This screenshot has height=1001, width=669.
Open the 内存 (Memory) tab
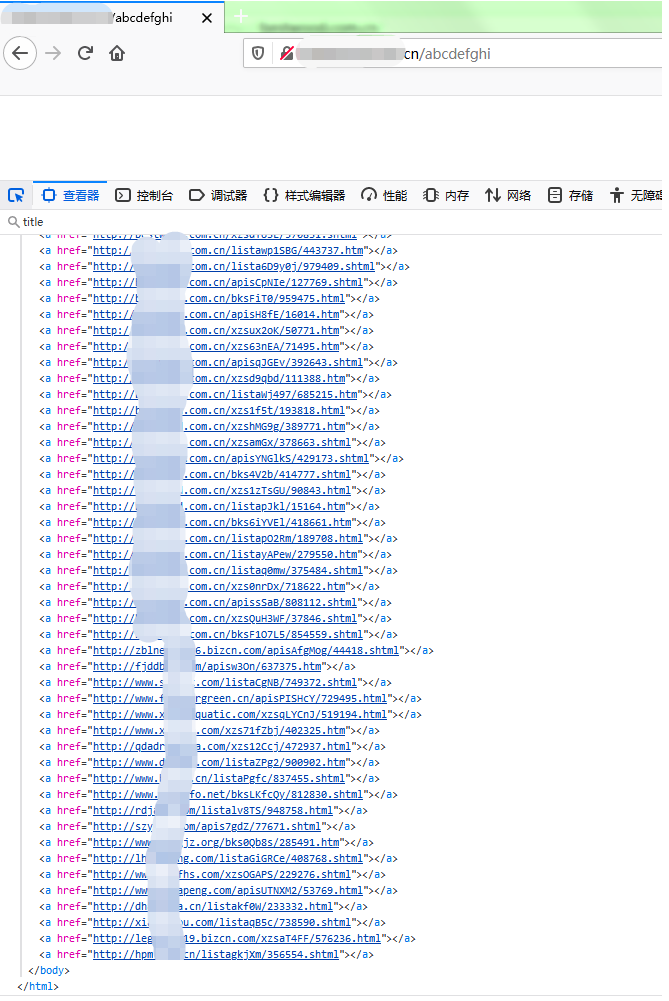(446, 195)
